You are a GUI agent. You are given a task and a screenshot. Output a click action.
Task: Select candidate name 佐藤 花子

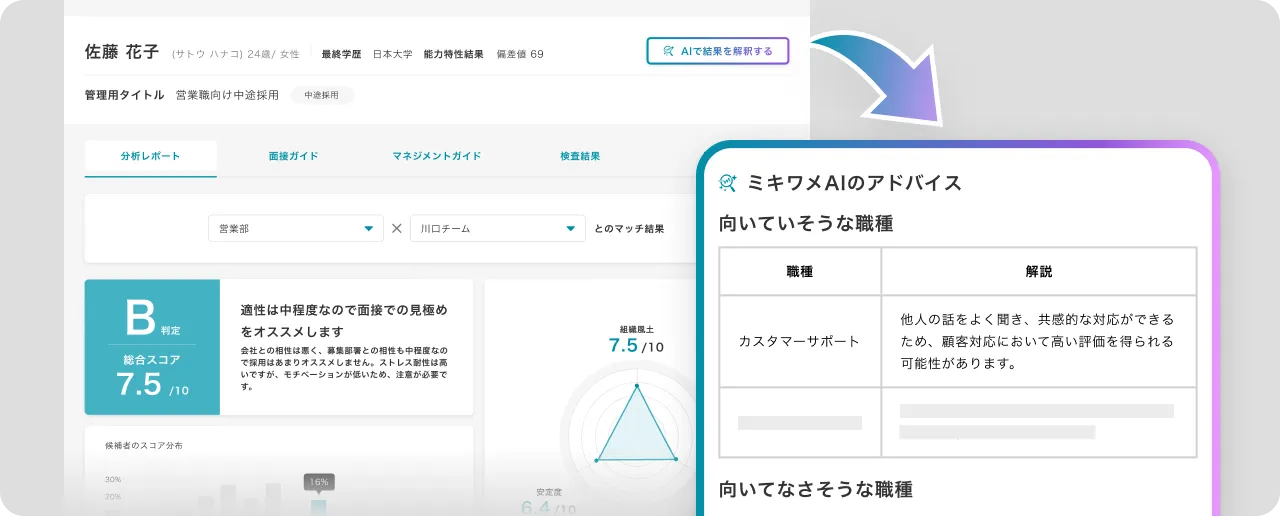tap(122, 52)
